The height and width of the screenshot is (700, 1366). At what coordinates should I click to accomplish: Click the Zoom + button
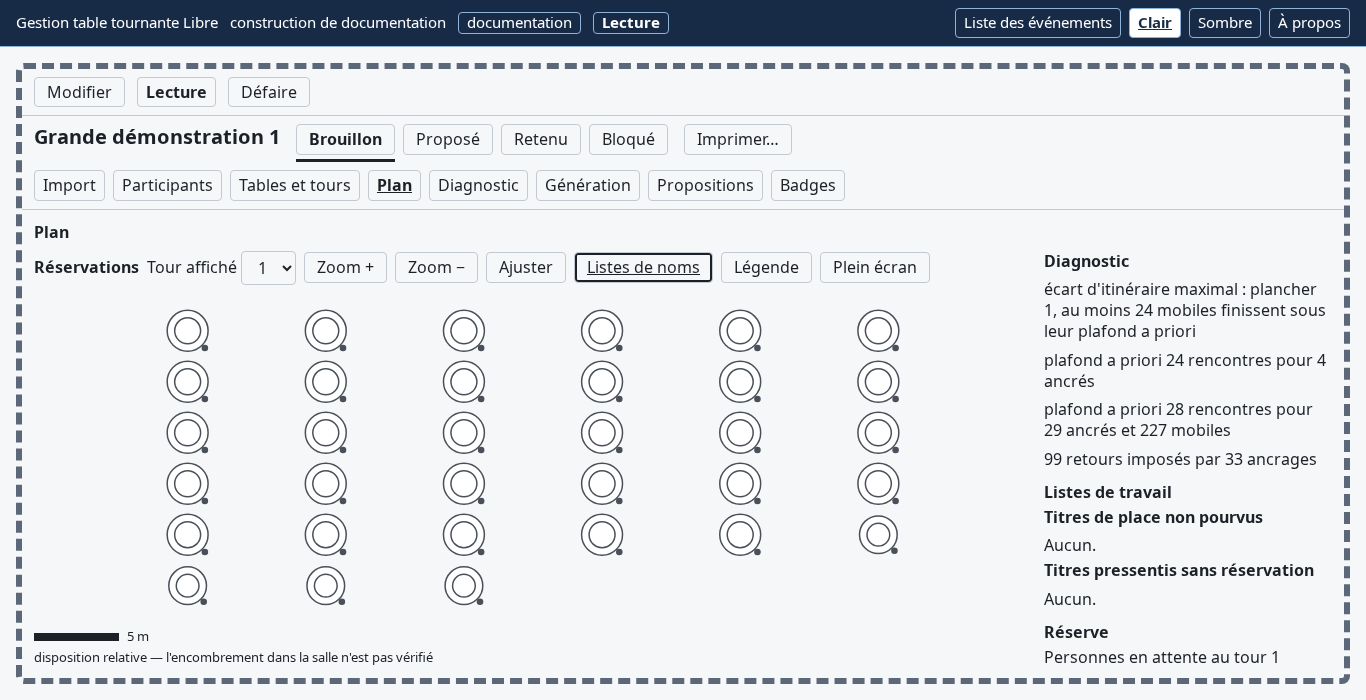pyautogui.click(x=345, y=267)
